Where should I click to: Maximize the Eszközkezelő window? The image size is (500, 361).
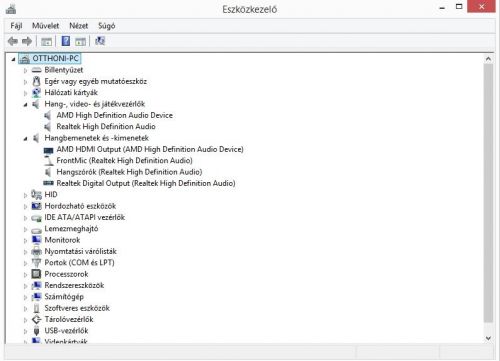[459, 7]
